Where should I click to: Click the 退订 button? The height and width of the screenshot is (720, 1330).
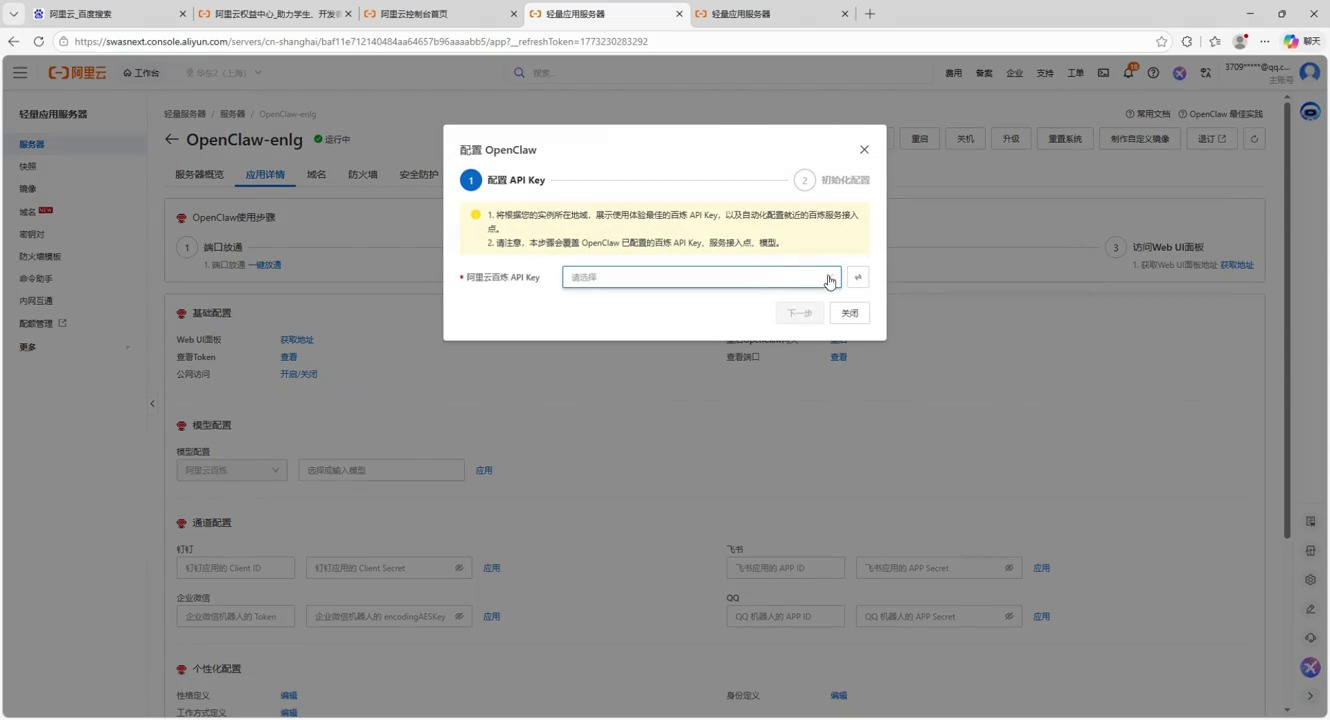point(1212,139)
